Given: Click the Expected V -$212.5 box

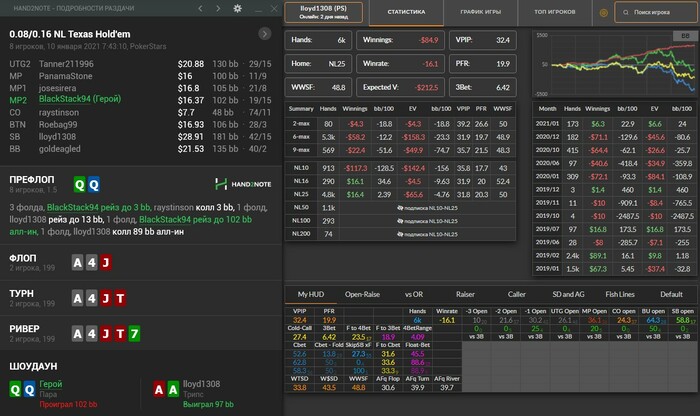Looking at the screenshot, I should (400, 87).
